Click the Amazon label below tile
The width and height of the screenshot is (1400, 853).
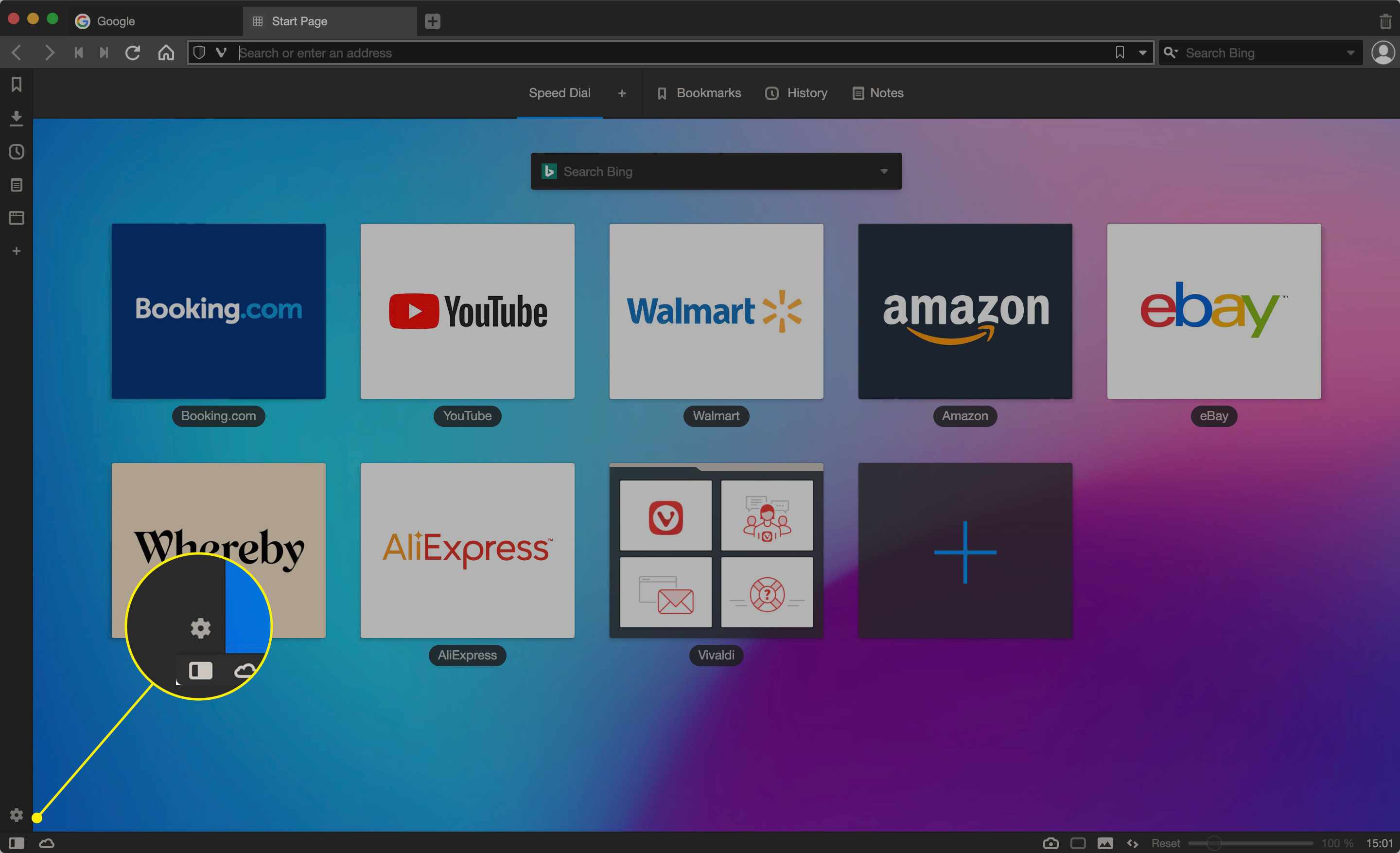(x=965, y=416)
